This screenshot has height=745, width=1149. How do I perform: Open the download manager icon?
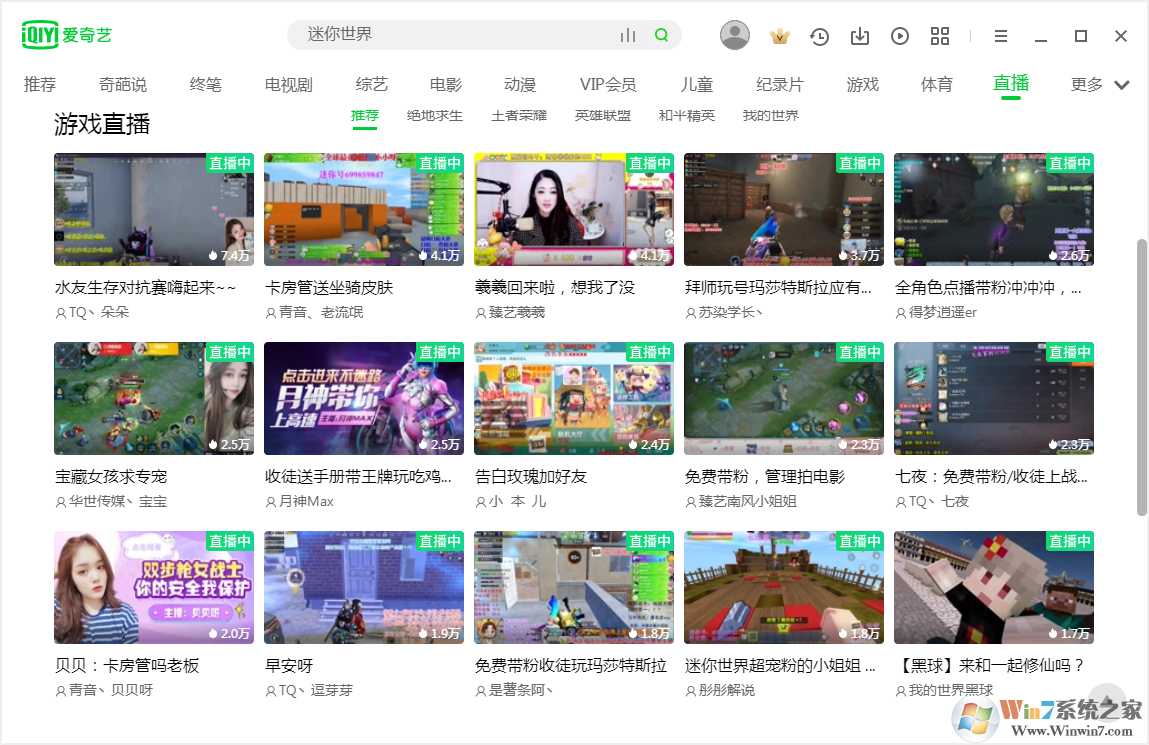click(x=859, y=35)
